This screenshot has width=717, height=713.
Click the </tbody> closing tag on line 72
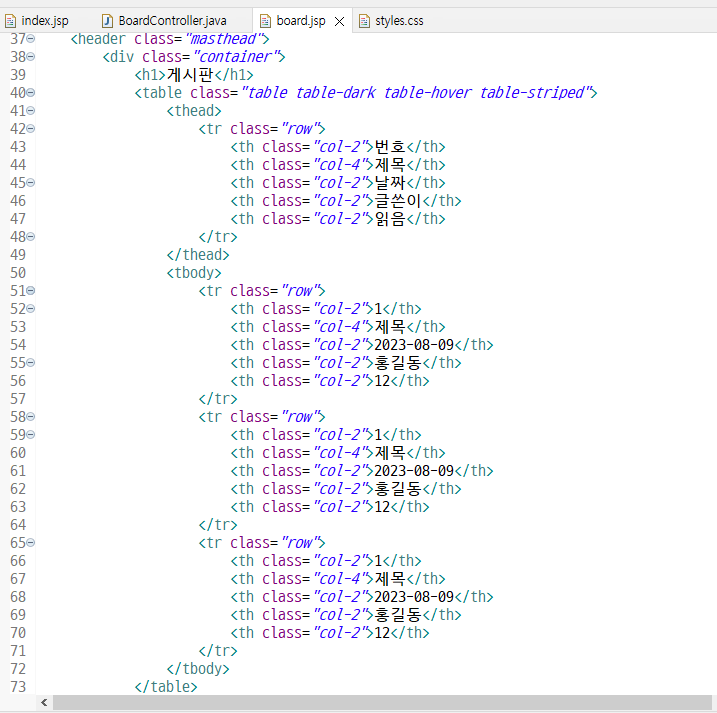[198, 669]
